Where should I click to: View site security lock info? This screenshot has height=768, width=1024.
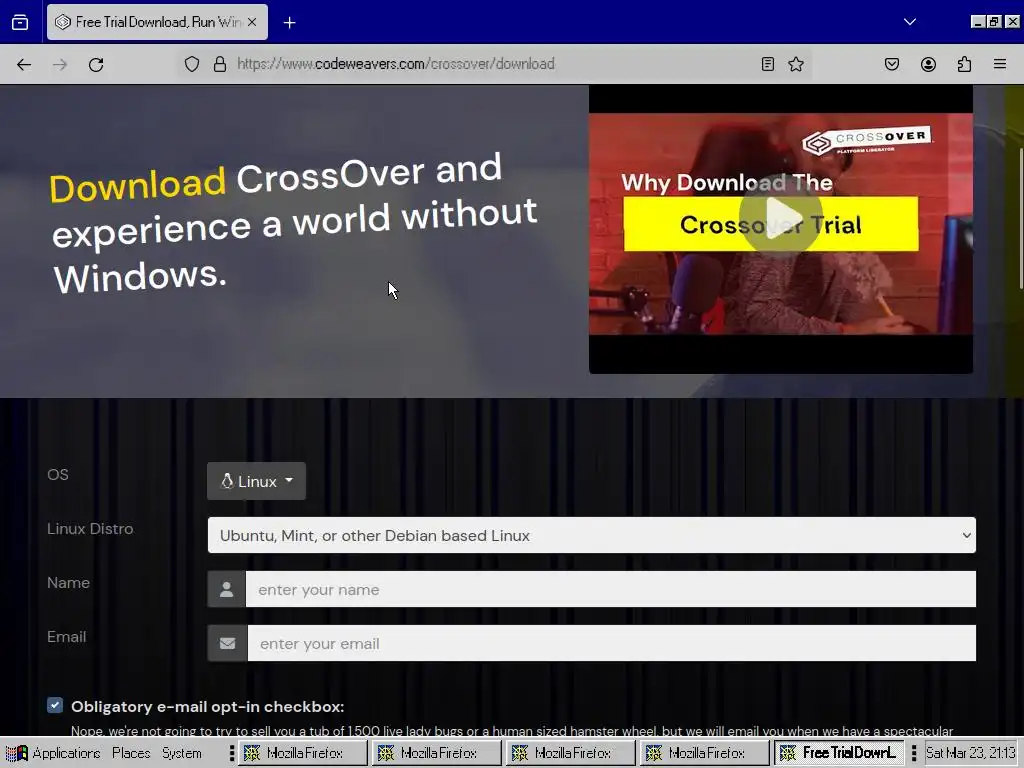click(220, 64)
